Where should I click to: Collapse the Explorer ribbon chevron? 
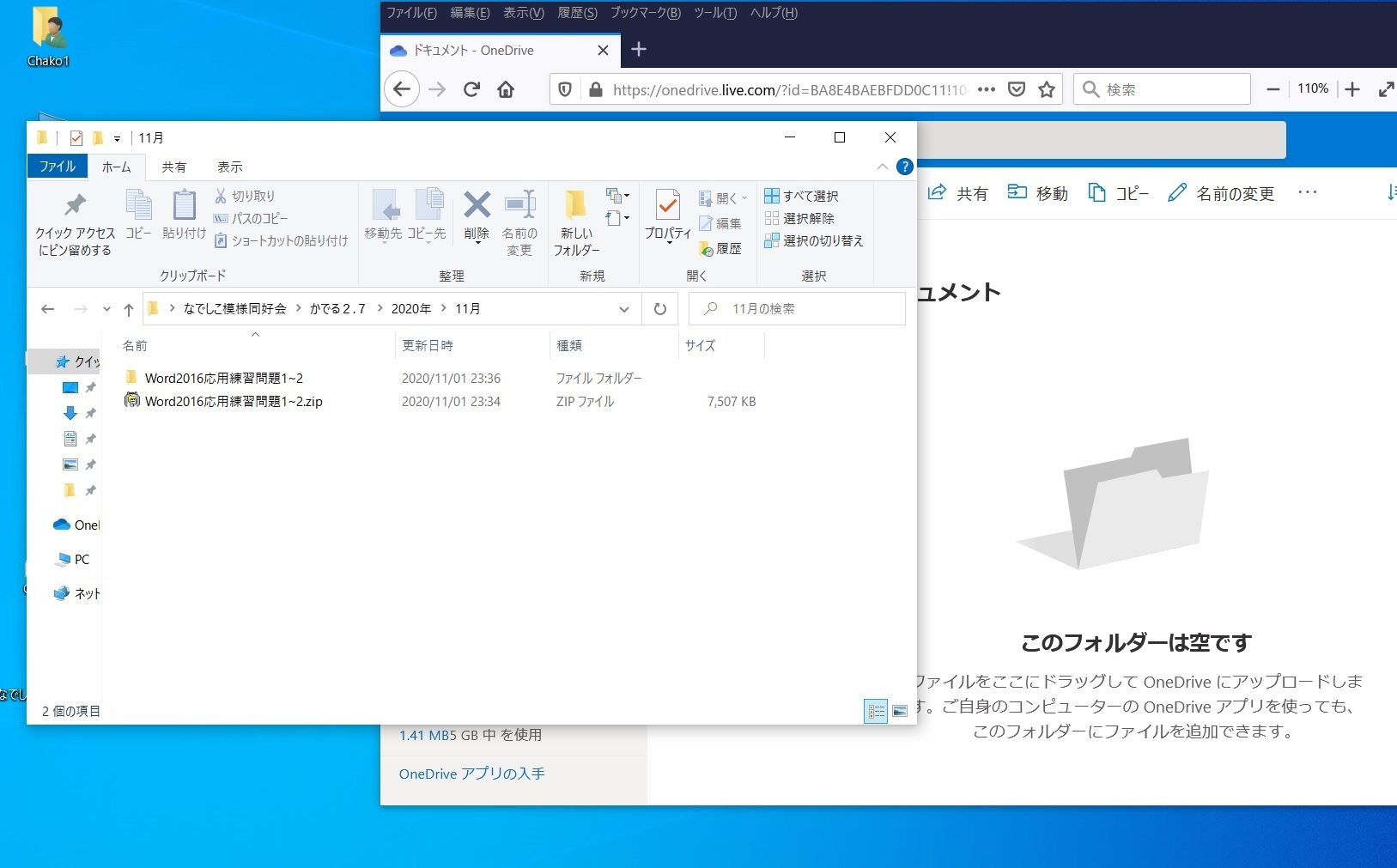pos(882,167)
